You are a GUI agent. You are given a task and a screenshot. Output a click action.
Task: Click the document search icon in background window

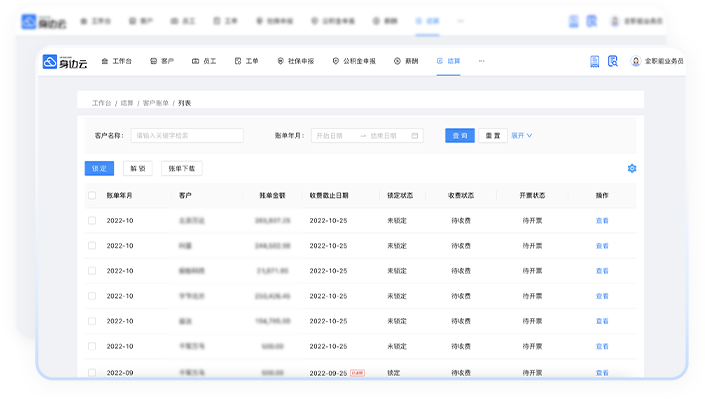tap(592, 21)
